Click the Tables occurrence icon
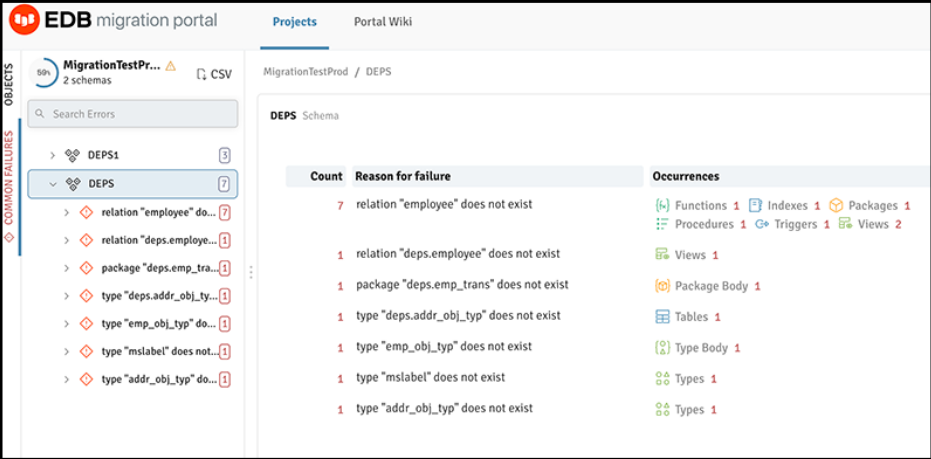 click(x=661, y=317)
